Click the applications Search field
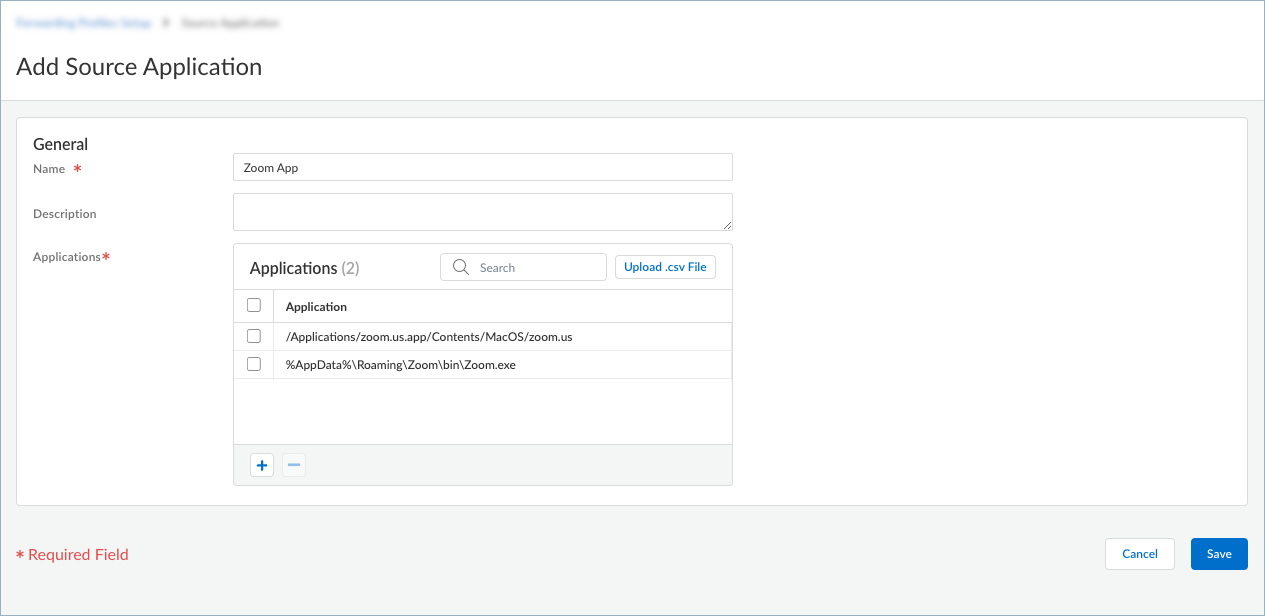Image resolution: width=1265 pixels, height=616 pixels. [535, 267]
